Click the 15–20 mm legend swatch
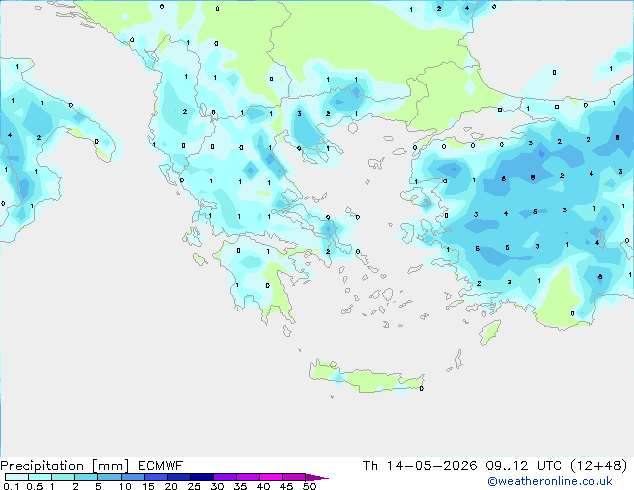The height and width of the screenshot is (490, 634). (156, 477)
